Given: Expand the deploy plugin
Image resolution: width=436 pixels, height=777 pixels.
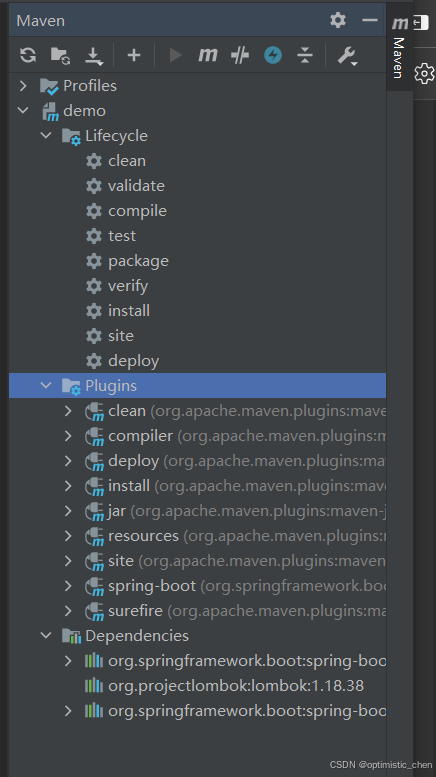Looking at the screenshot, I should tap(68, 461).
